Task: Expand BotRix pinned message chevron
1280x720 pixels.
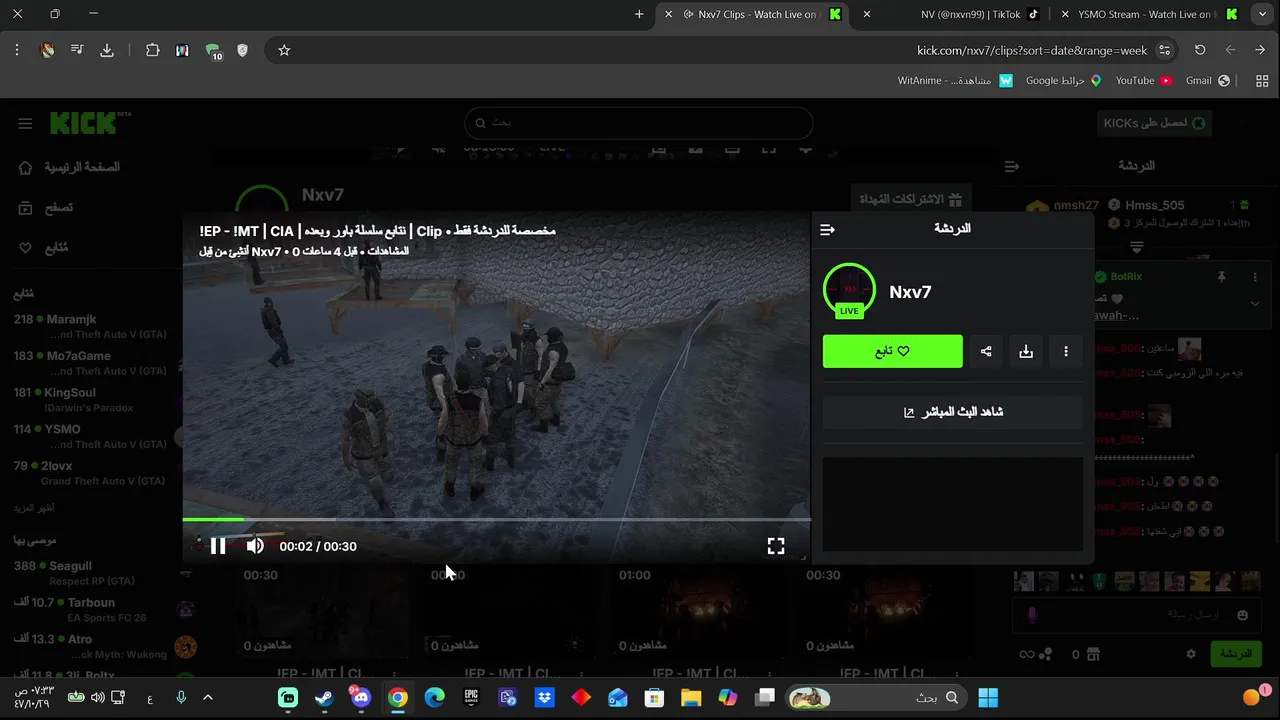Action: (x=1255, y=303)
